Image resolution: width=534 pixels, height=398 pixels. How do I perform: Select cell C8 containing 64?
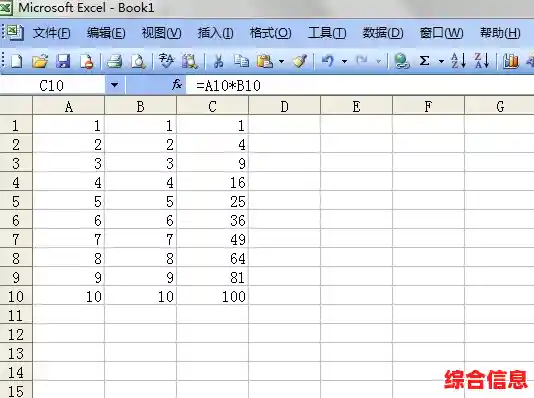pyautogui.click(x=213, y=258)
